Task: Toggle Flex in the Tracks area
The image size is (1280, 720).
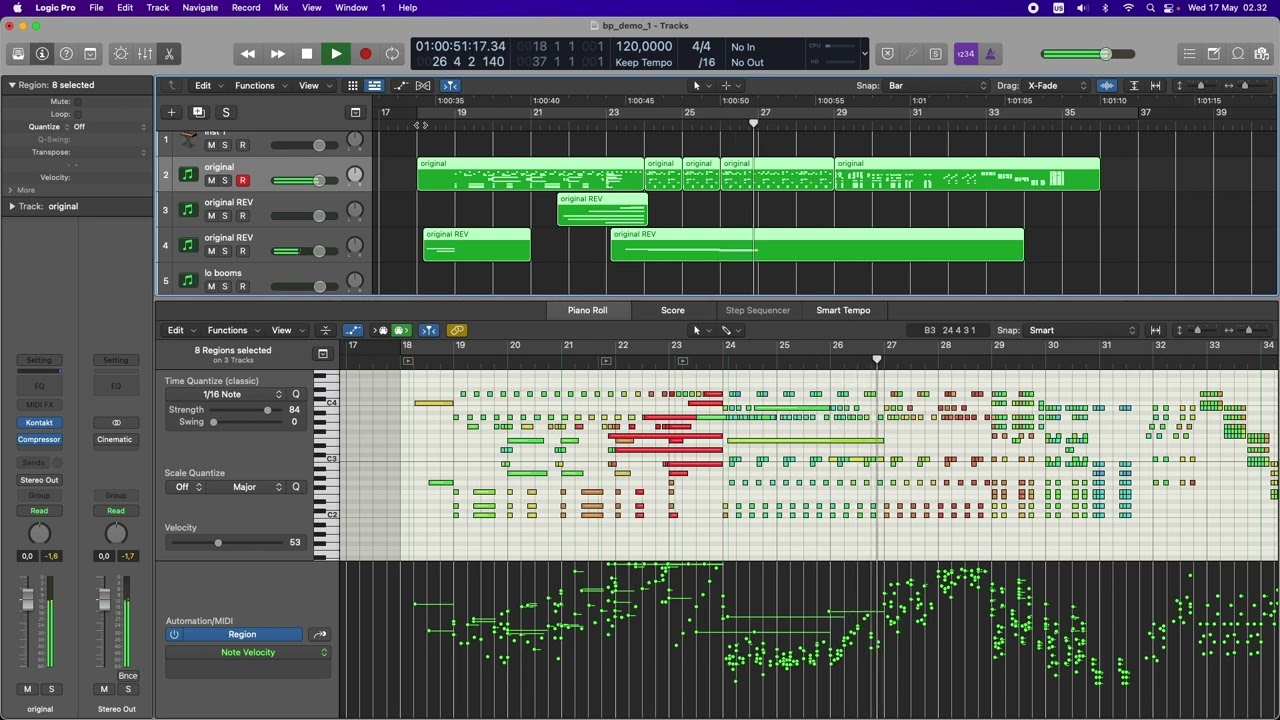Action: point(423,86)
